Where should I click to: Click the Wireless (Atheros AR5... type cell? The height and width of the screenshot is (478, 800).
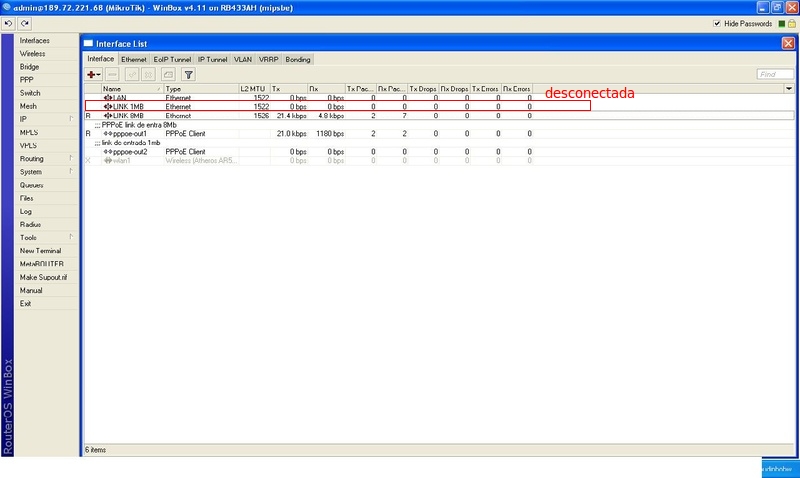pos(201,160)
